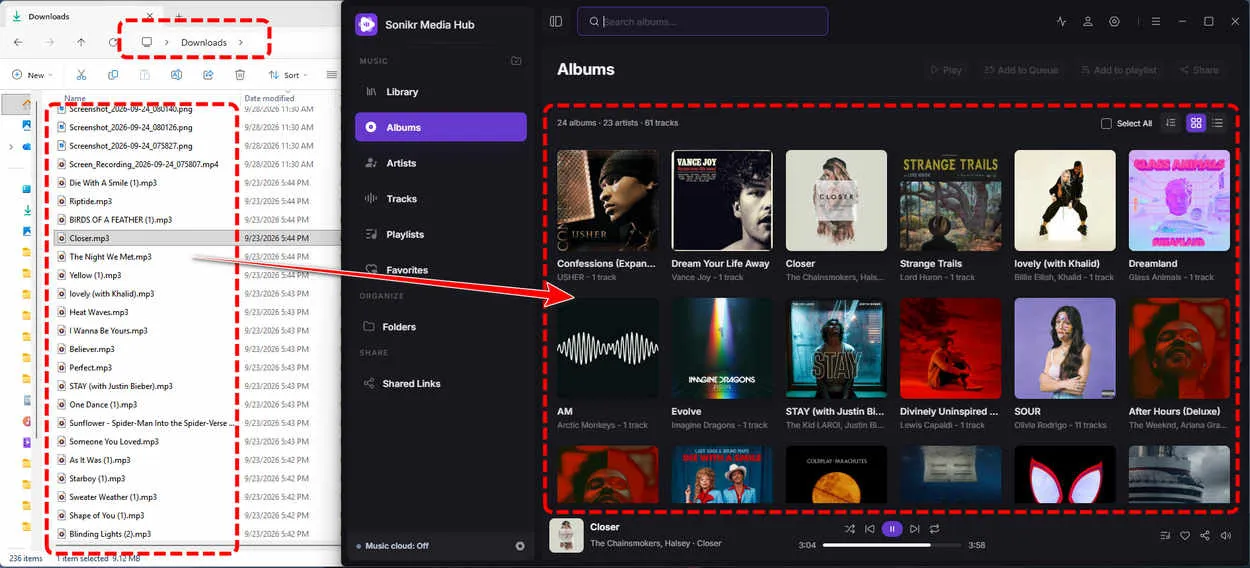
Task: Open the Sort dropdown in File Explorer
Action: coord(289,75)
